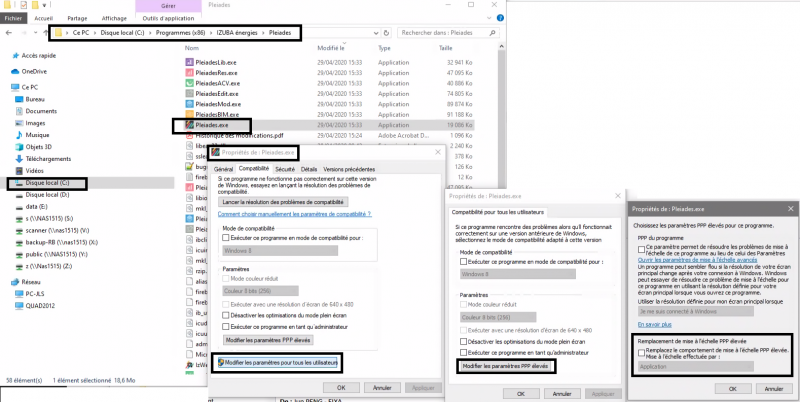Switch to the Versions précédentes tab
This screenshot has height=402, width=800.
349,169
